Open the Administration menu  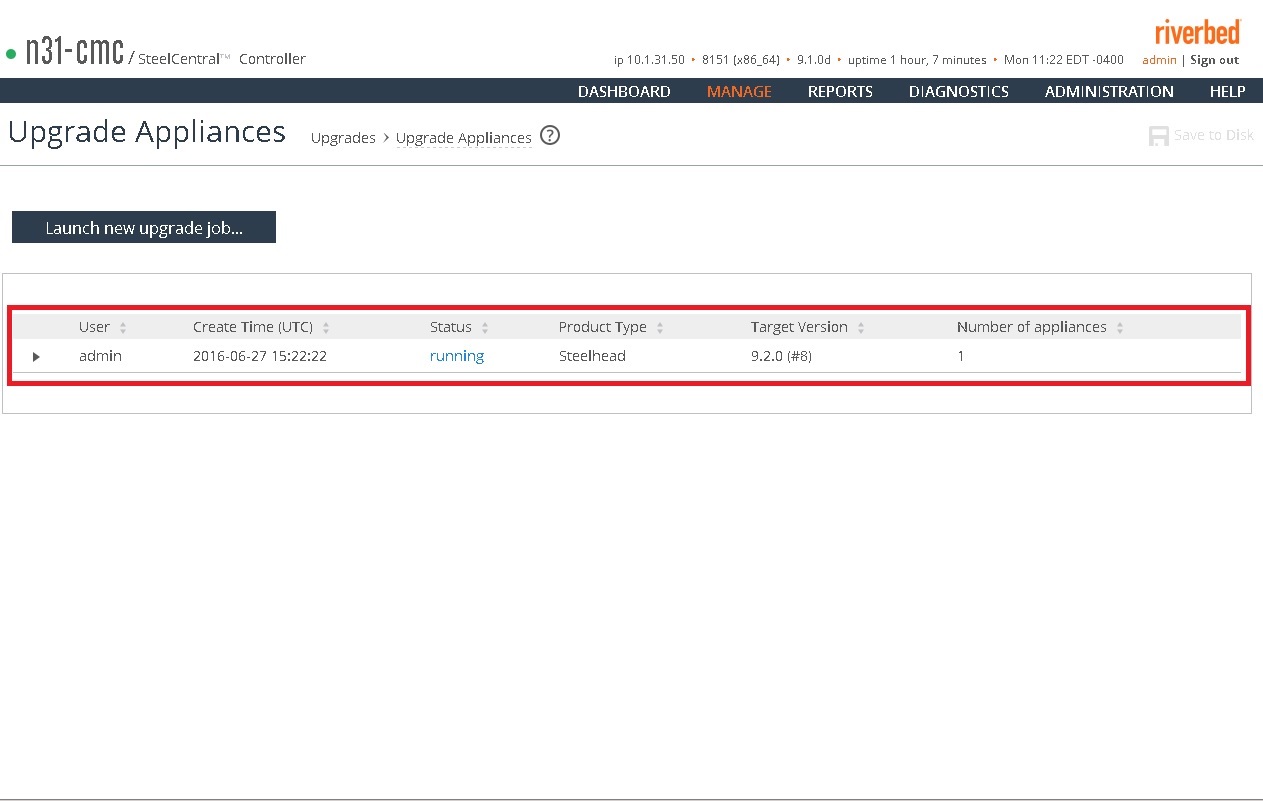click(1109, 91)
